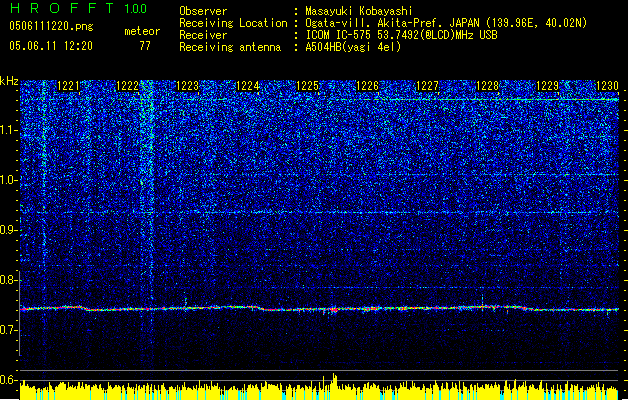Click the ICOM IC-575 receiver text
The width and height of the screenshot is (629, 400).
(x=401, y=35)
